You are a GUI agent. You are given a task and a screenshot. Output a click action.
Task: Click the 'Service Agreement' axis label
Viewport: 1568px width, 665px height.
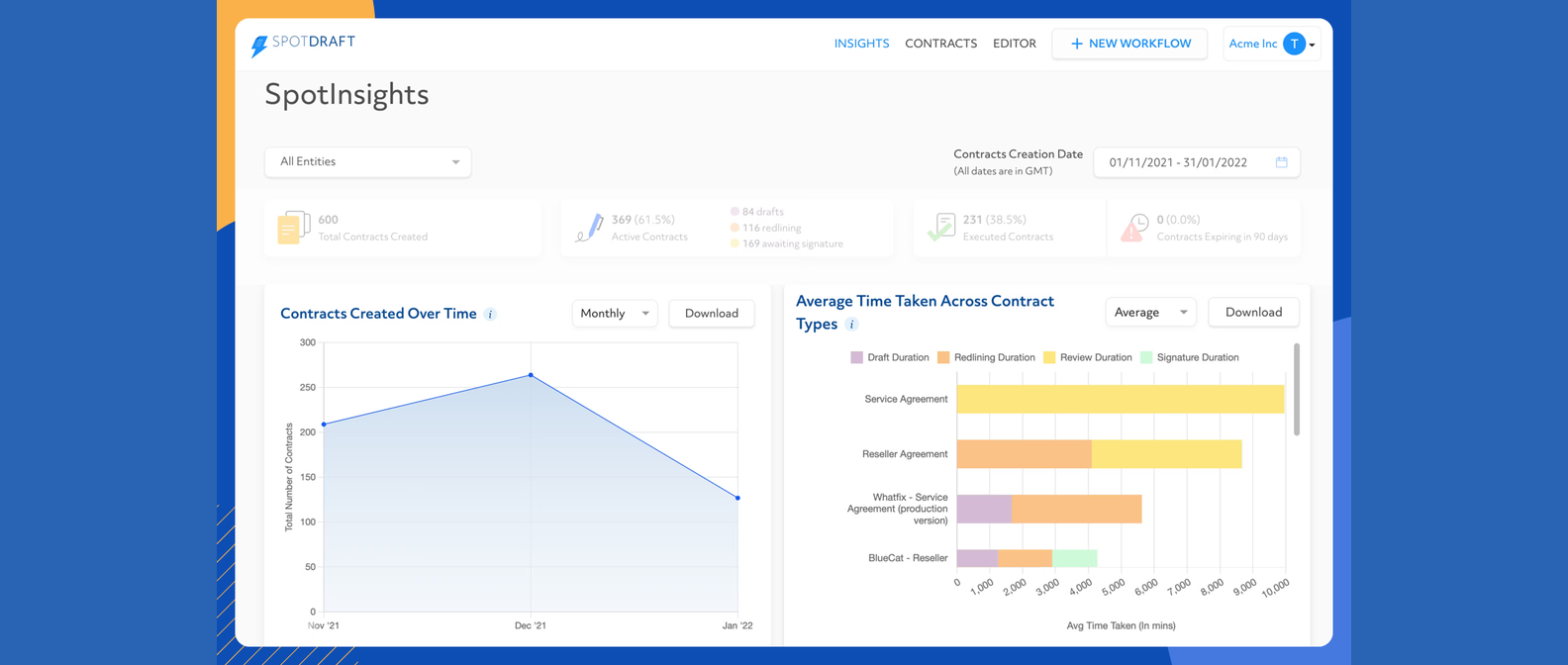point(906,399)
